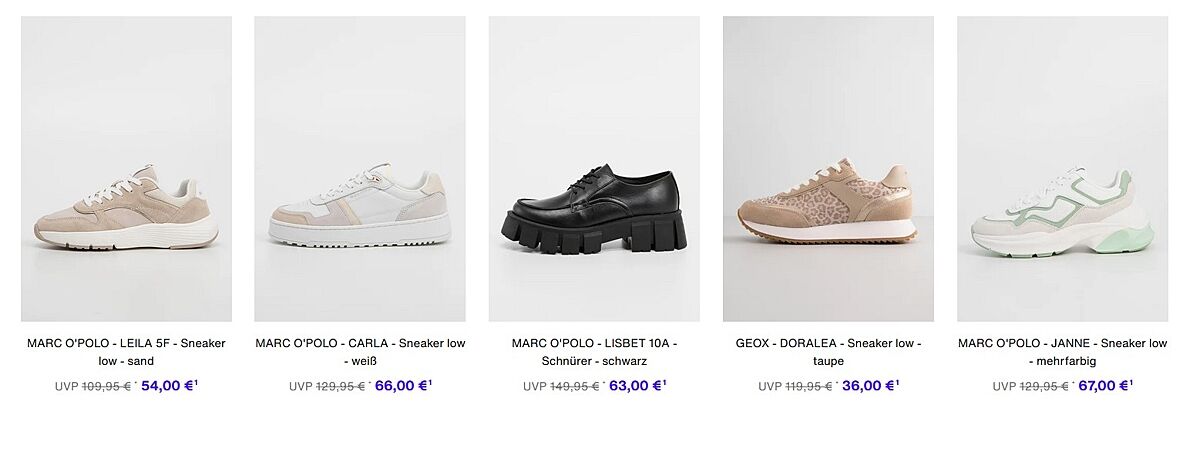The image size is (1200, 449).
Task: Click the 36,00 € sale price
Action: coord(870,386)
